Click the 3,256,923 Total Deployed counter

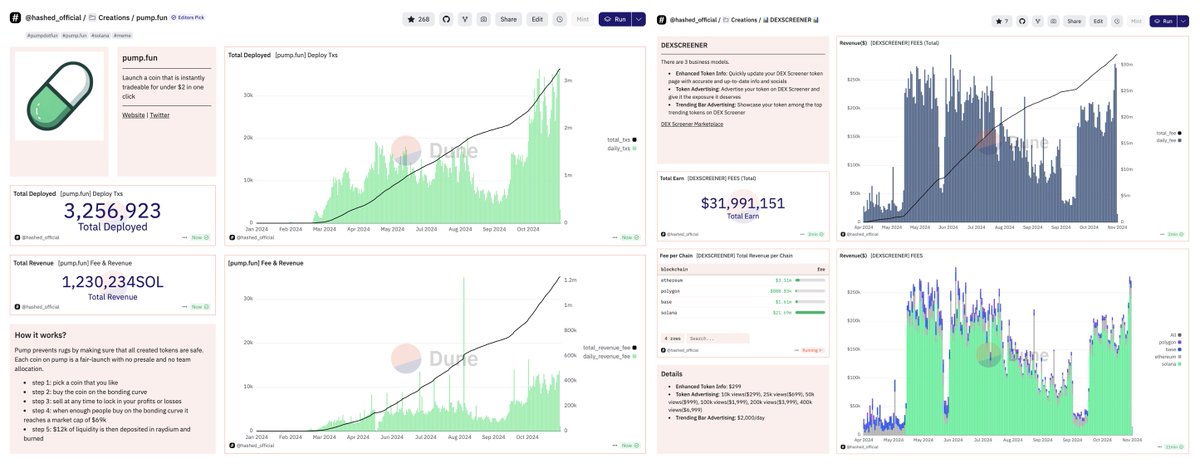coord(112,211)
